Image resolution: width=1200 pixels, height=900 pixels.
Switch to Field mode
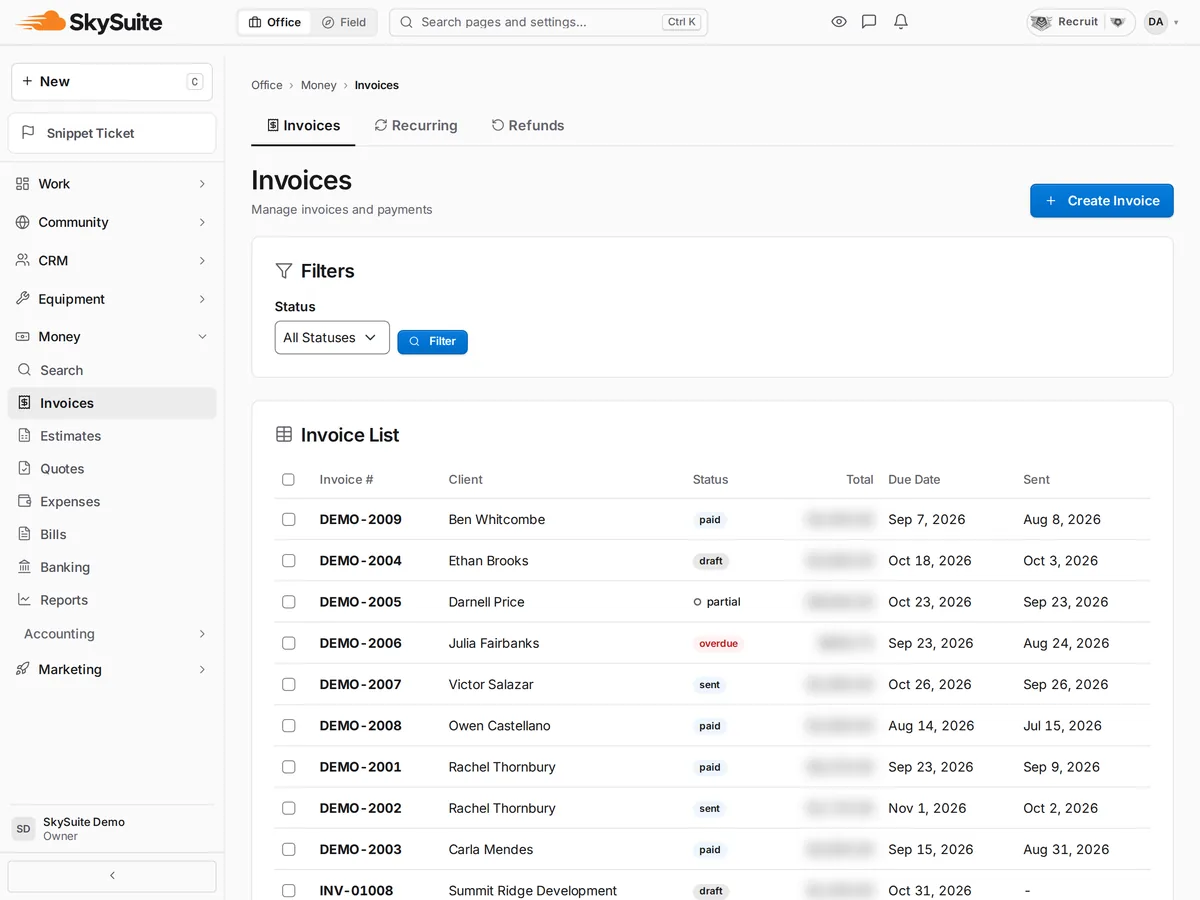(x=344, y=22)
